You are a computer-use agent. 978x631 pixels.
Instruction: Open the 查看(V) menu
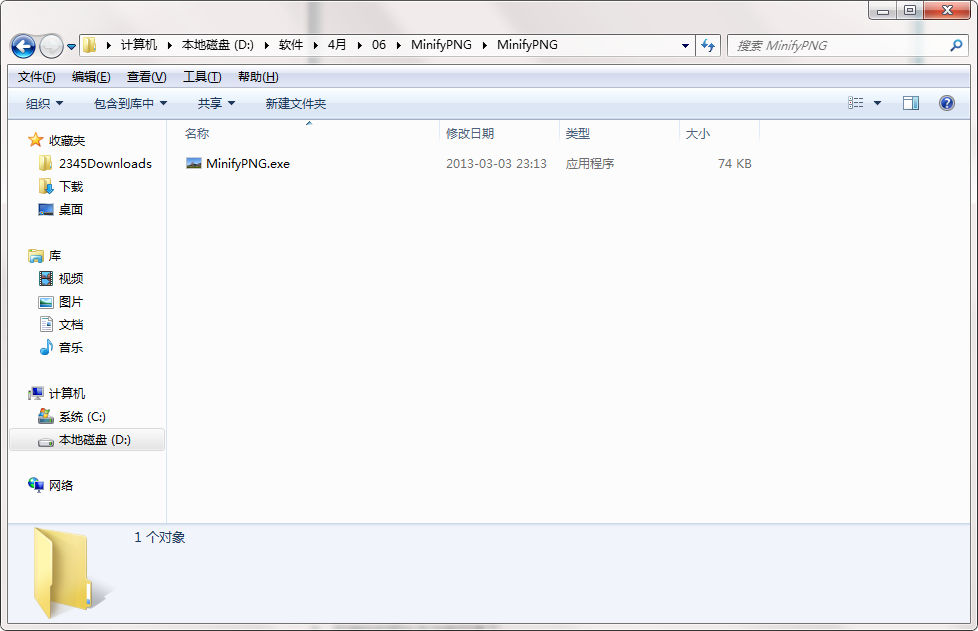pyautogui.click(x=147, y=77)
